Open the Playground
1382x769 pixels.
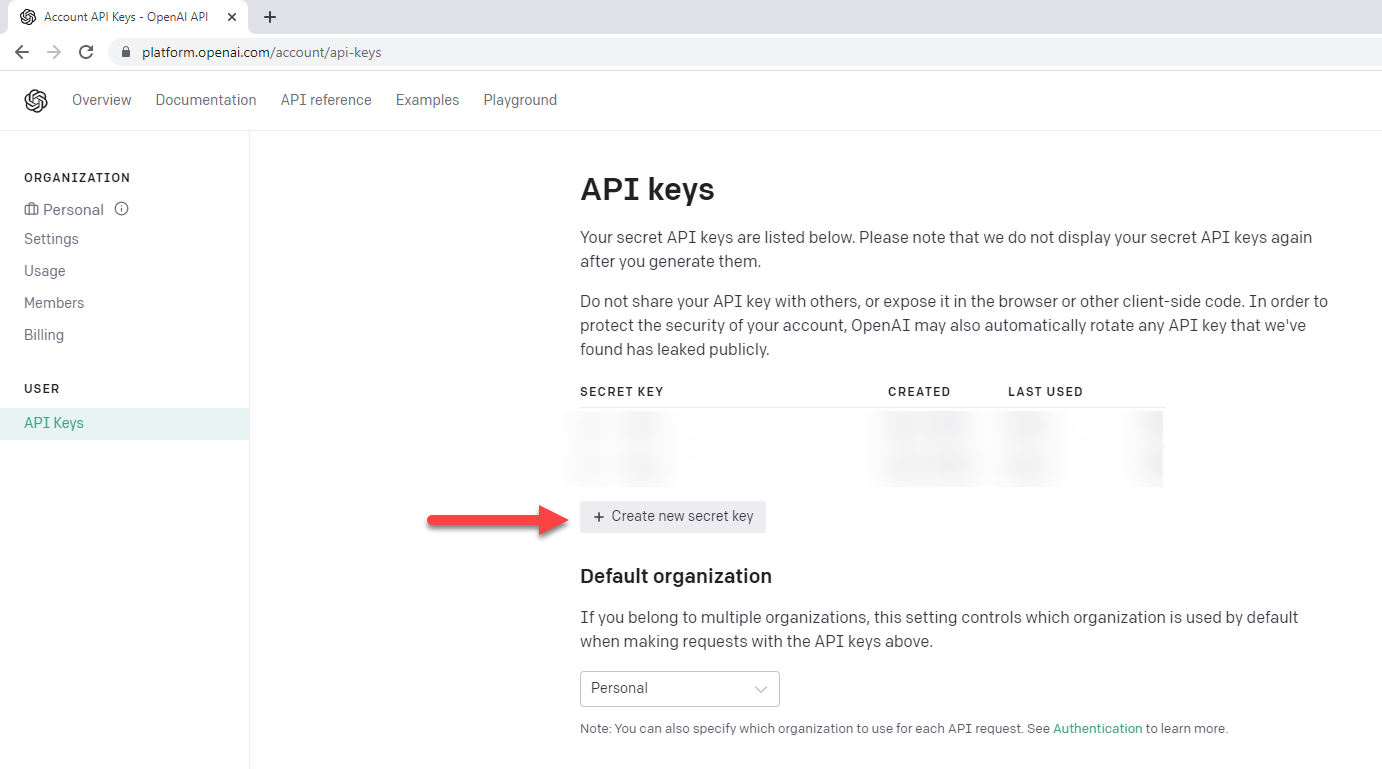pyautogui.click(x=520, y=100)
